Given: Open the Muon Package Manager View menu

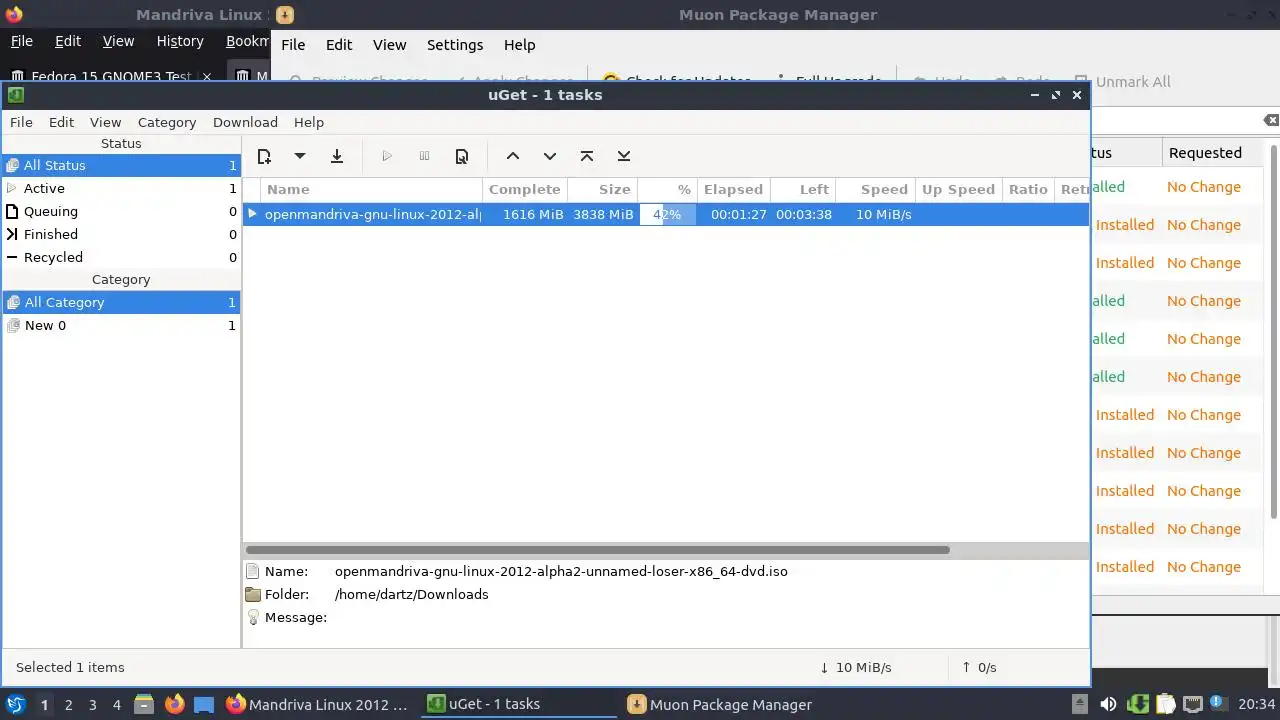Looking at the screenshot, I should tap(389, 45).
